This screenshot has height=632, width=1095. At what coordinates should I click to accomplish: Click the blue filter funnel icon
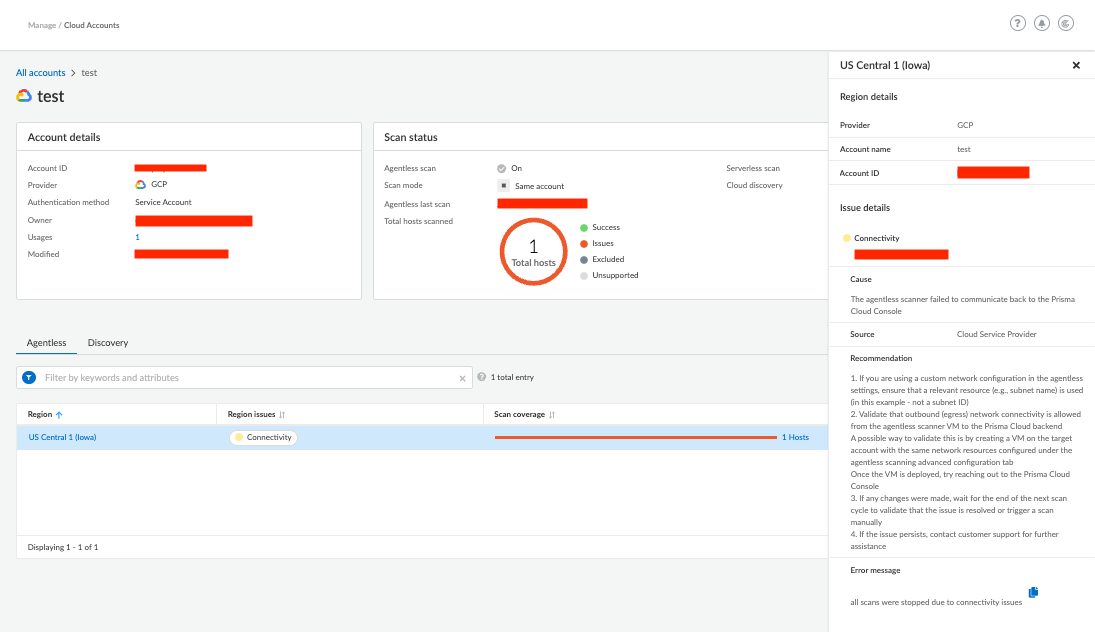pyautogui.click(x=29, y=378)
